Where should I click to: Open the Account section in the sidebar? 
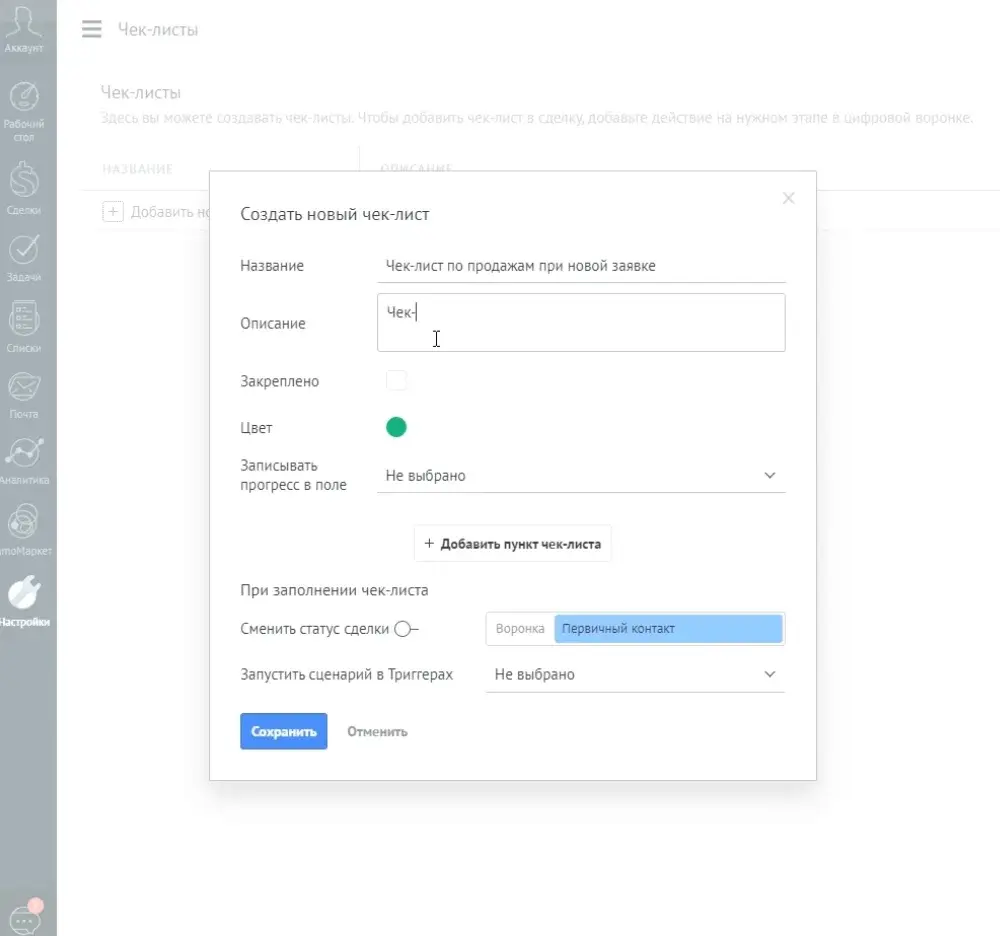[24, 29]
